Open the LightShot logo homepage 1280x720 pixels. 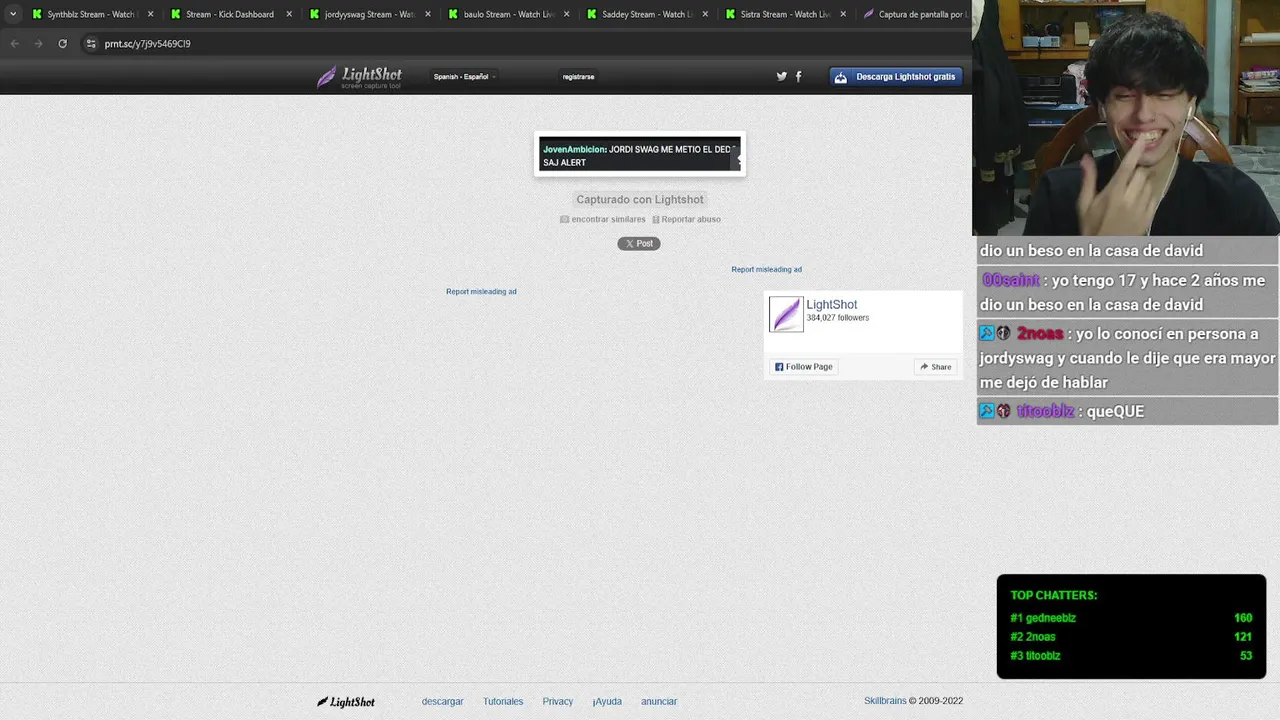pyautogui.click(x=359, y=77)
